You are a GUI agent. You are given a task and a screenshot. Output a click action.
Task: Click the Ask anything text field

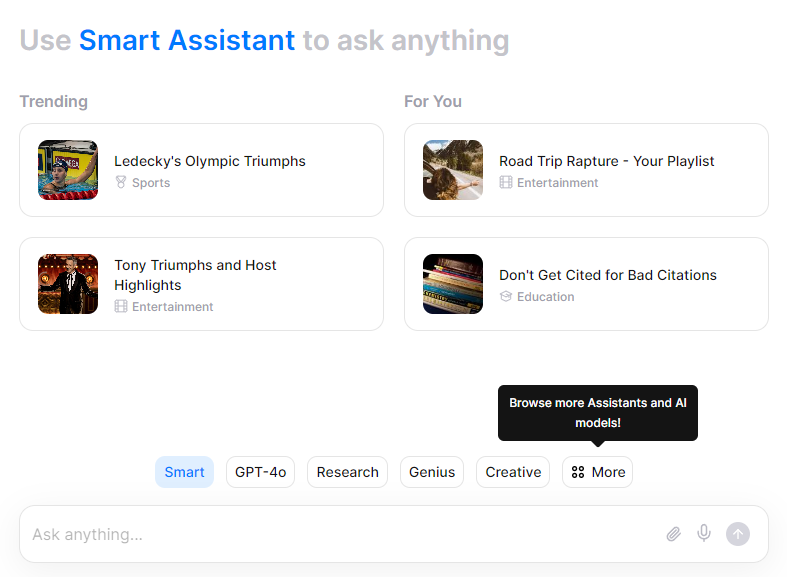tap(340, 534)
